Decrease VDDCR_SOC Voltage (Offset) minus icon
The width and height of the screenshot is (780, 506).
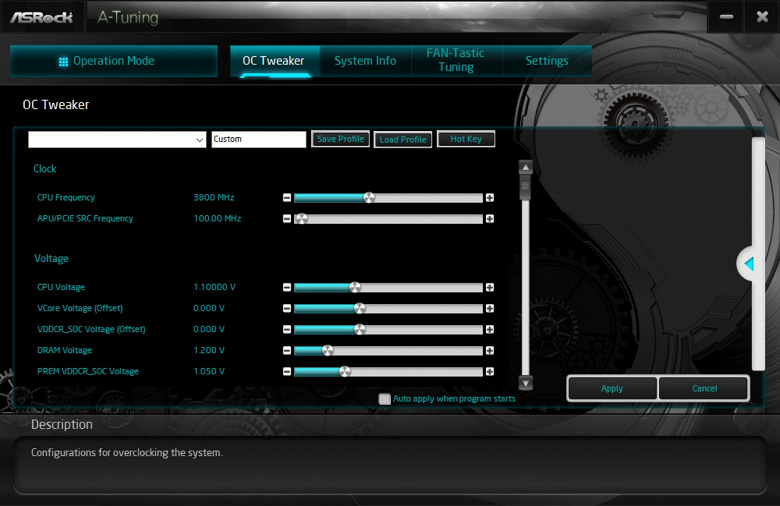(x=287, y=329)
